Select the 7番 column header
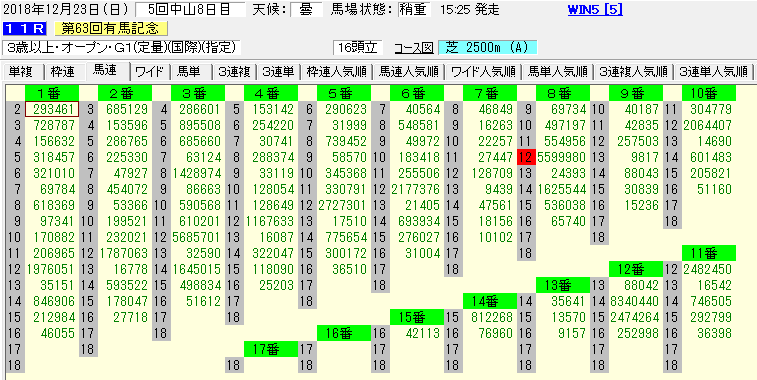Image resolution: width=757 pixels, height=380 pixels. [x=490, y=93]
